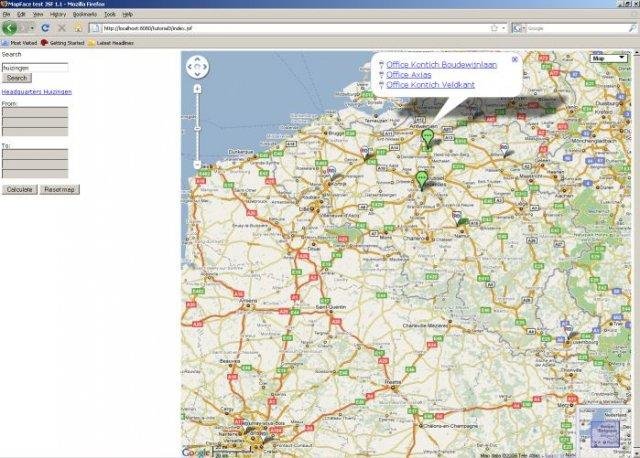Pan the map right with arrow control
The height and width of the screenshot is (458, 640).
click(x=205, y=67)
